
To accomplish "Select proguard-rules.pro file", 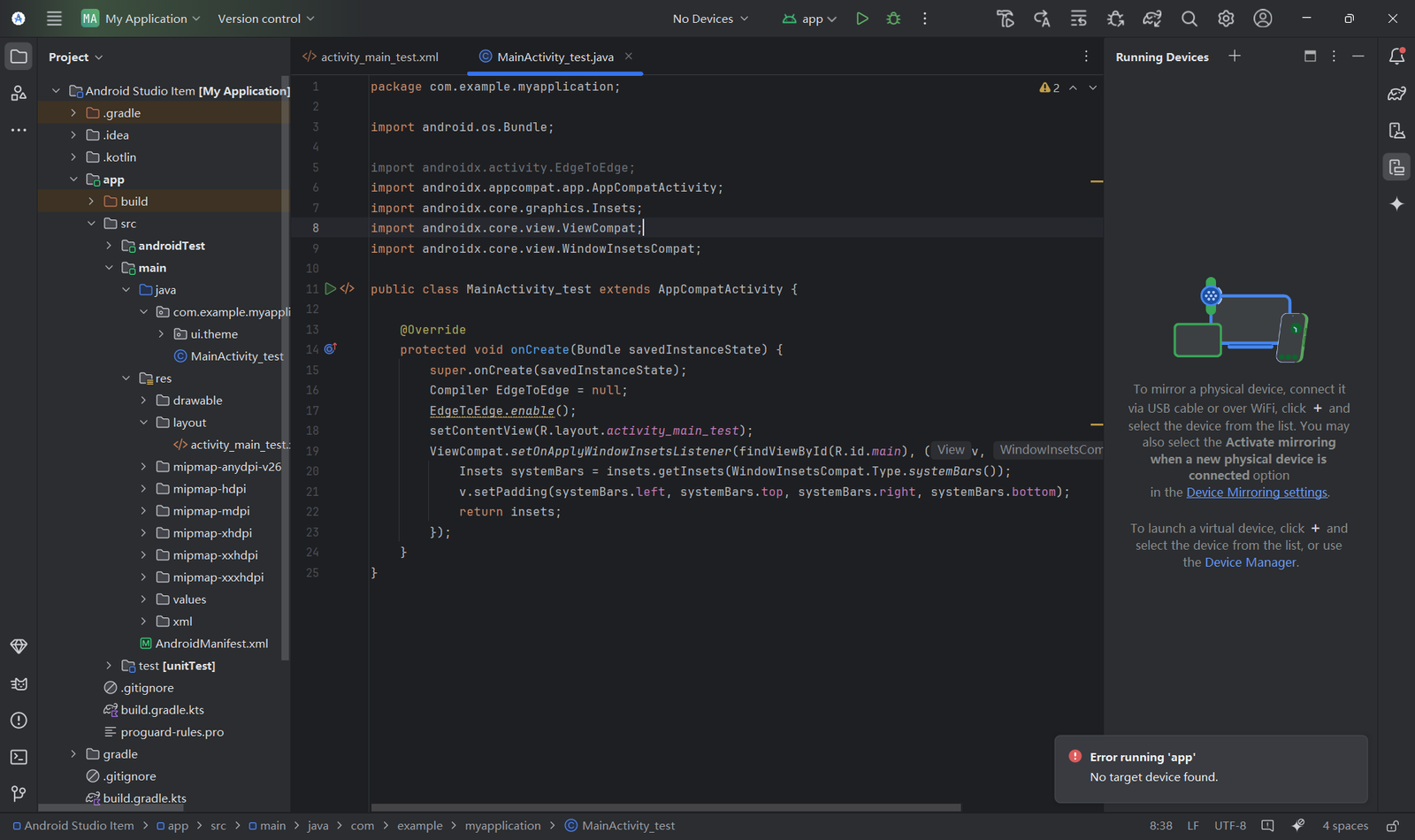I will (x=164, y=732).
